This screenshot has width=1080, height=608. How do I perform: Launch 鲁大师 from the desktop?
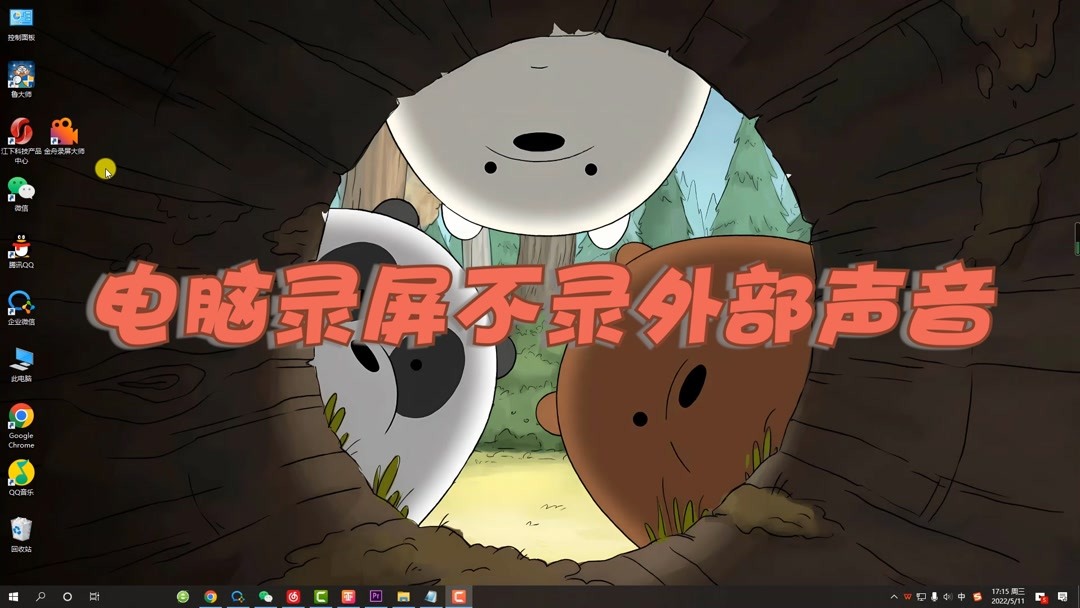pyautogui.click(x=21, y=75)
